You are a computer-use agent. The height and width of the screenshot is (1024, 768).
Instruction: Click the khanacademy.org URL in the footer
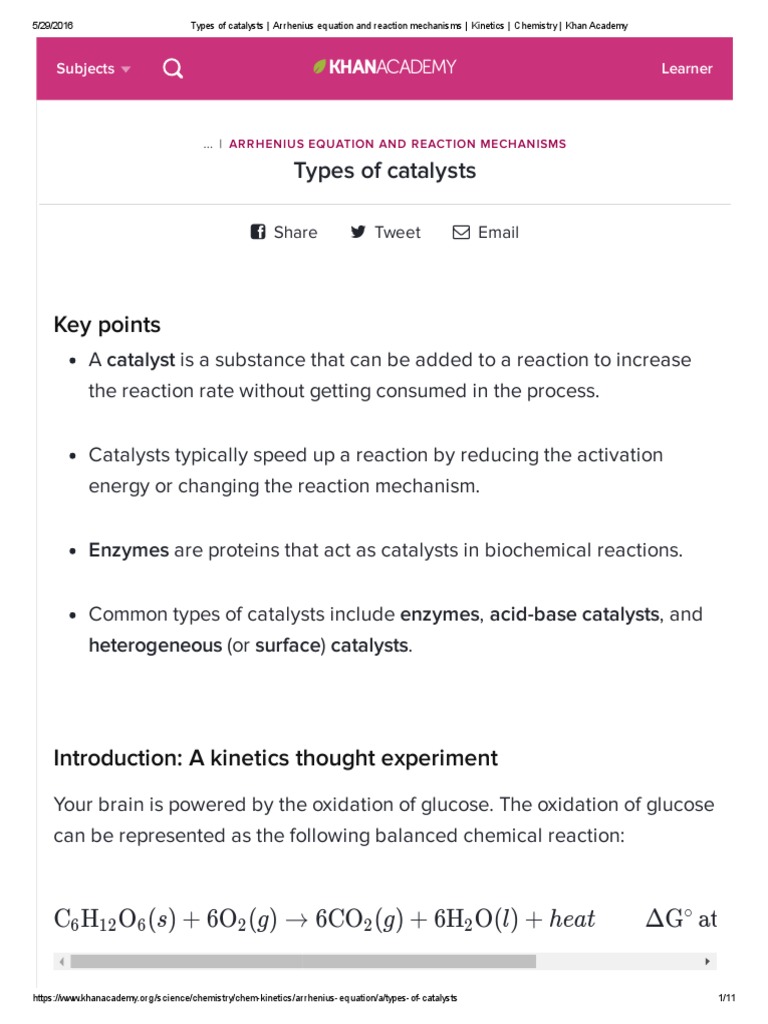[x=246, y=999]
